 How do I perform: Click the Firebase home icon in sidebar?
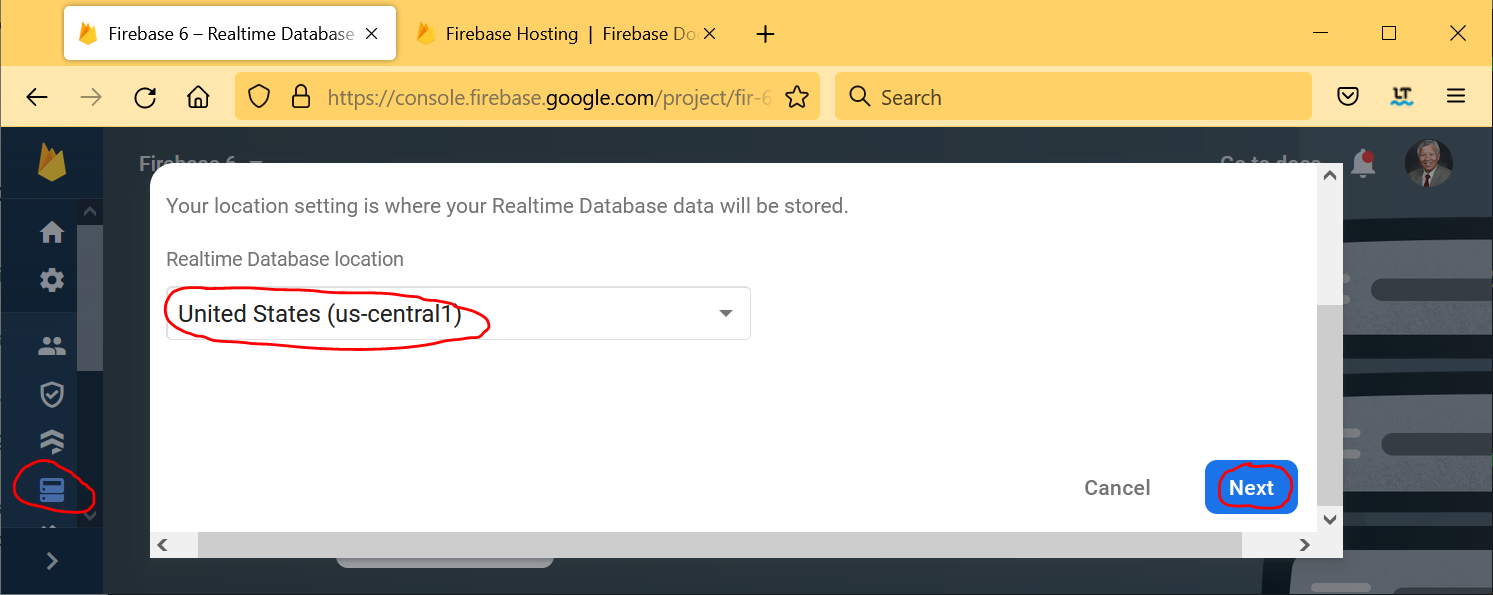coord(52,232)
